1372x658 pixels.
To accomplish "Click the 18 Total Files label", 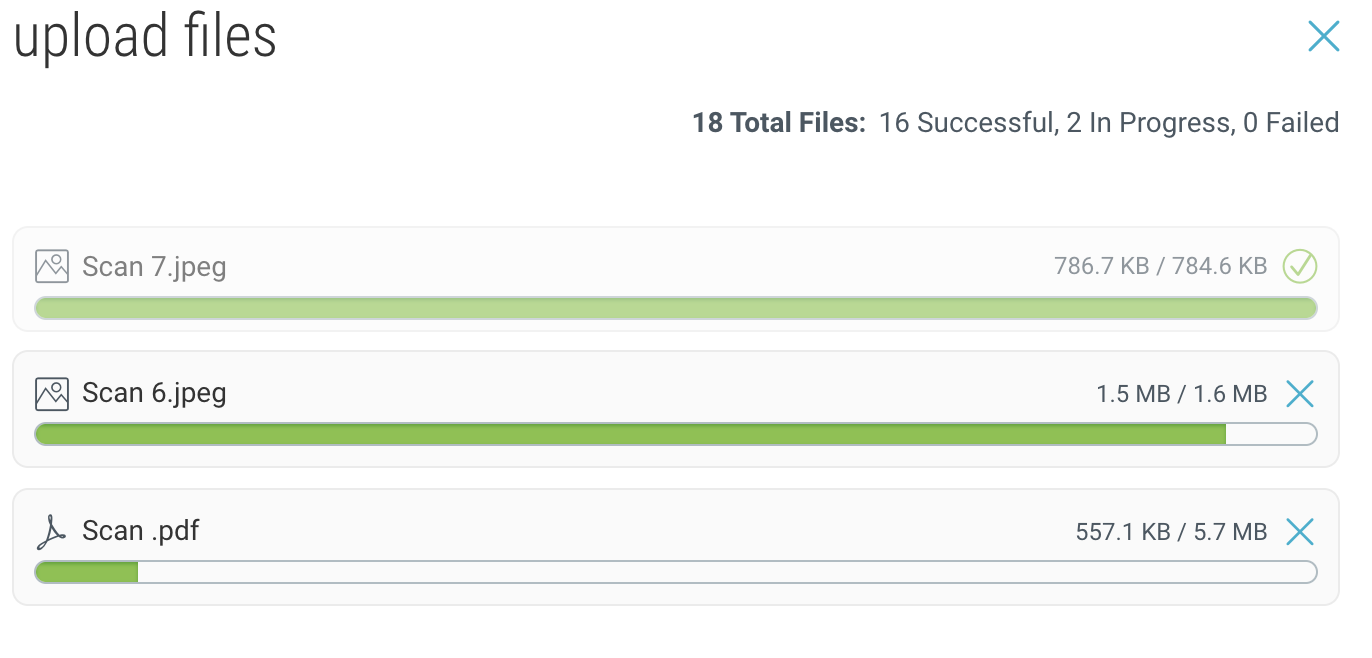I will pos(779,123).
